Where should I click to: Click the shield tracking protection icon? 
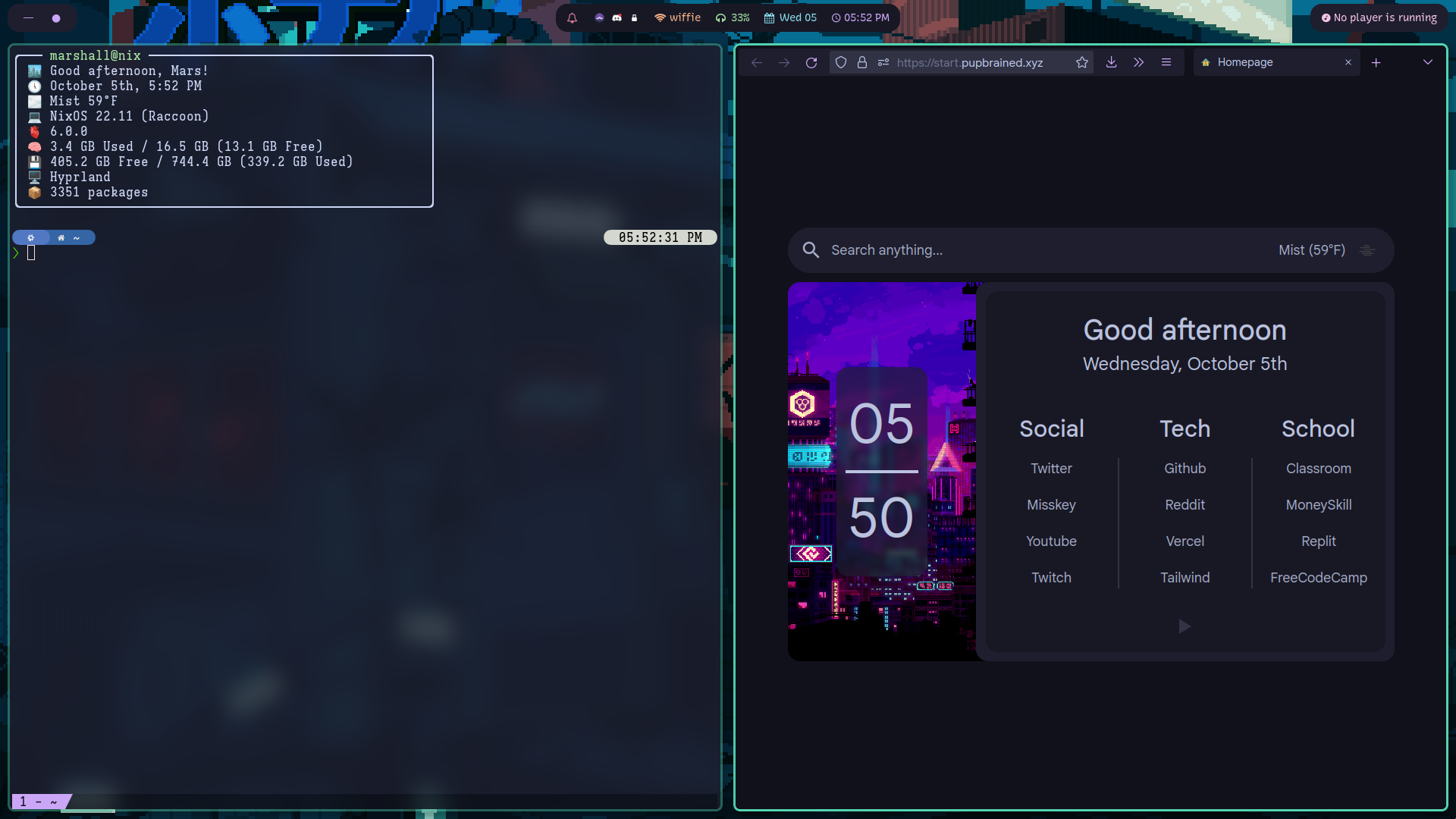(840, 63)
